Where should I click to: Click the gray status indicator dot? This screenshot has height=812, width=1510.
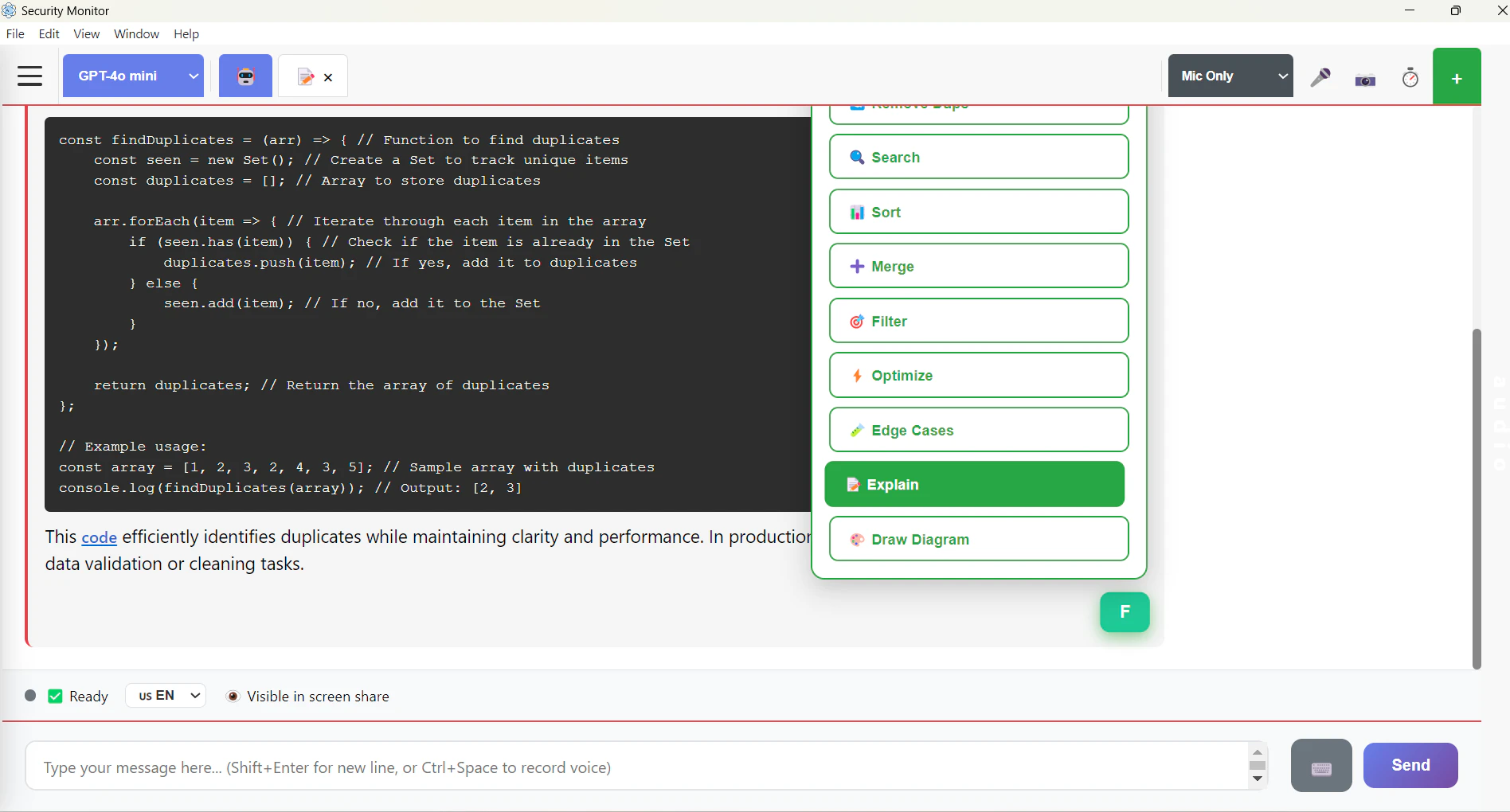pos(30,696)
